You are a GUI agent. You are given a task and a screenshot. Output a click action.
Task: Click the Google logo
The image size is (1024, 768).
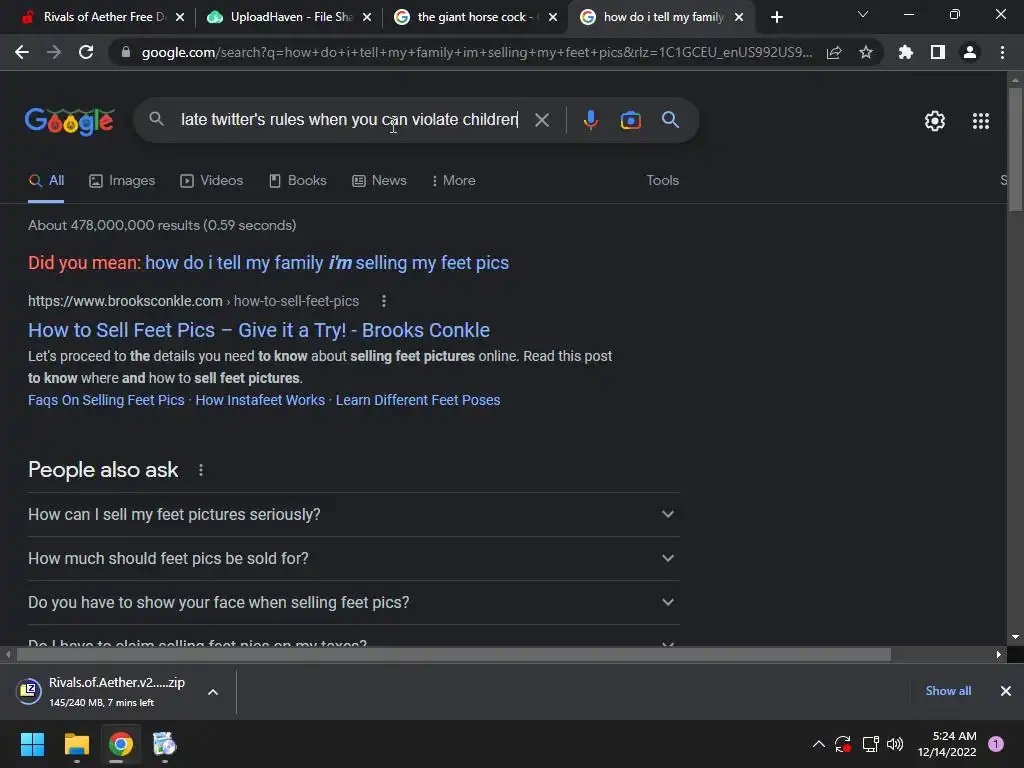click(69, 121)
